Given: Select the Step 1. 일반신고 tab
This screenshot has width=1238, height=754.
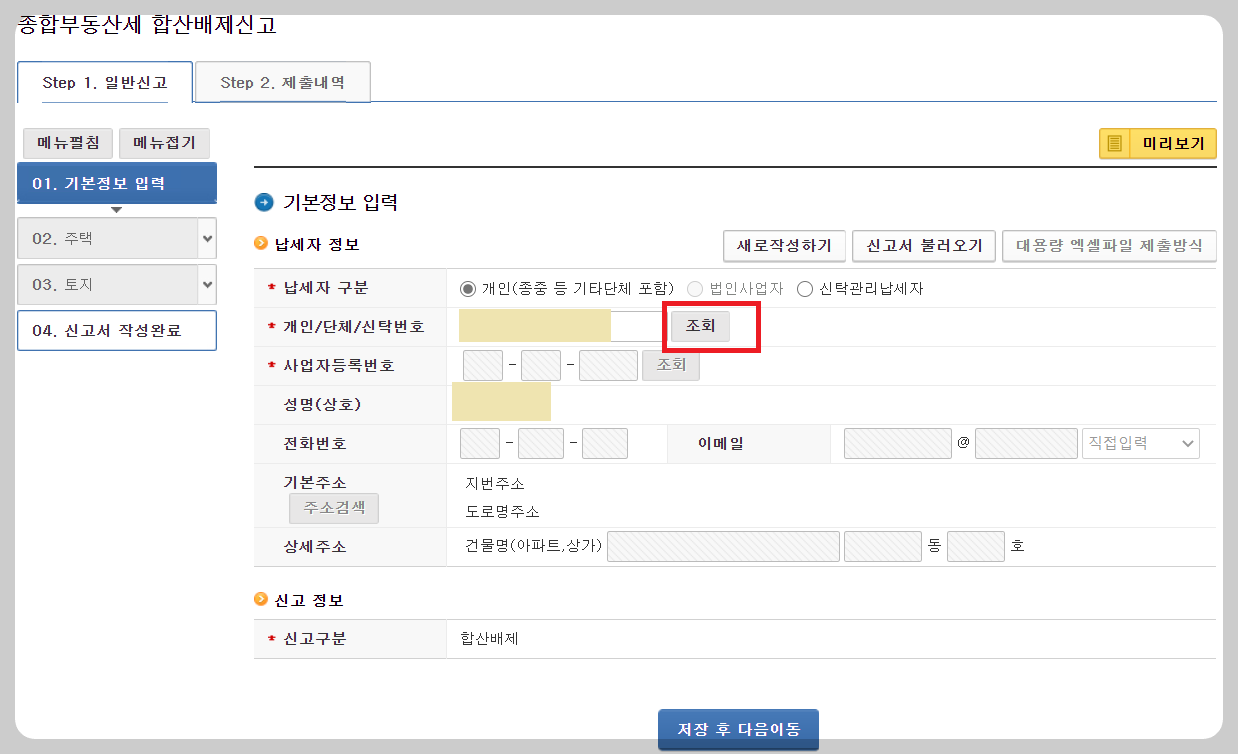Looking at the screenshot, I should 104,82.
